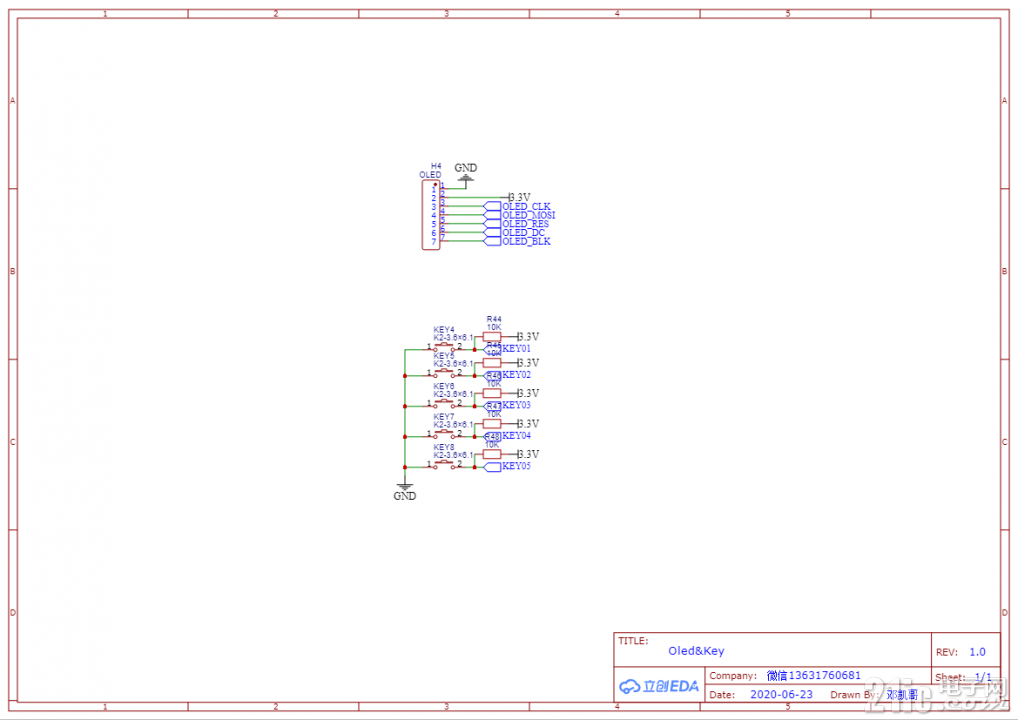Click the KEY8 designator text
This screenshot has width=1018, height=720.
point(444,447)
